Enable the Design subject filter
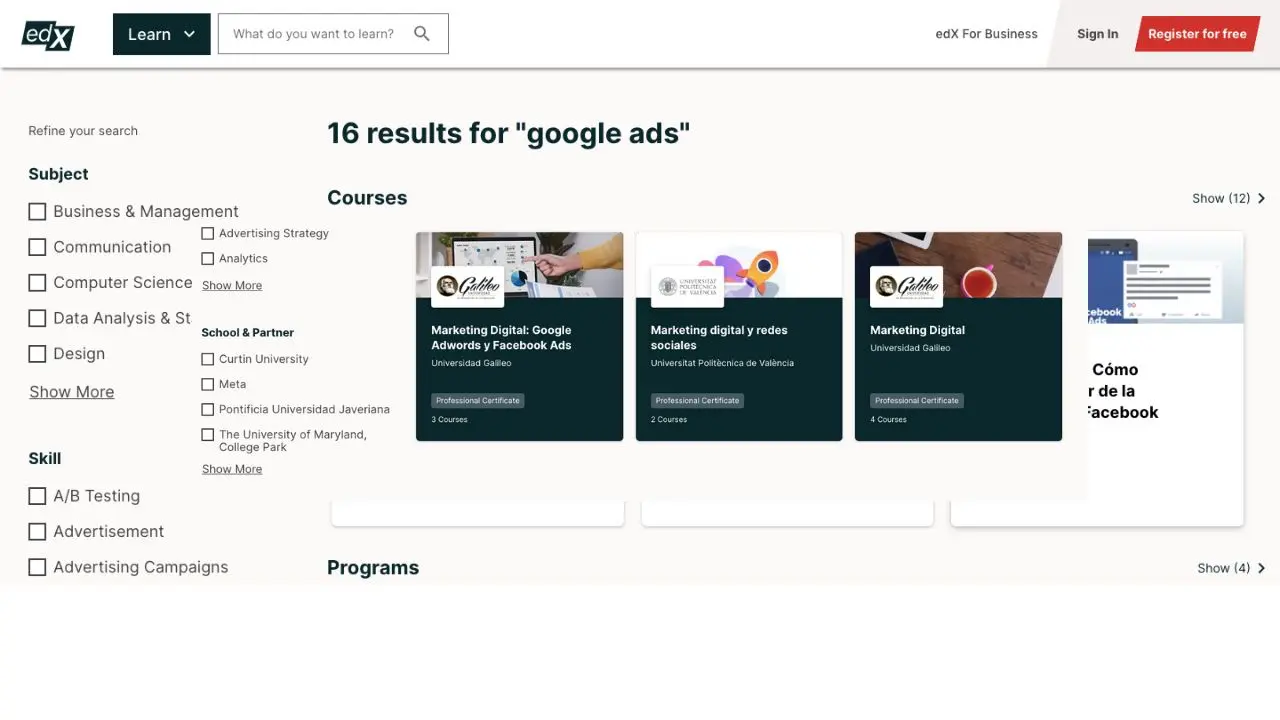The width and height of the screenshot is (1280, 720). (37, 354)
